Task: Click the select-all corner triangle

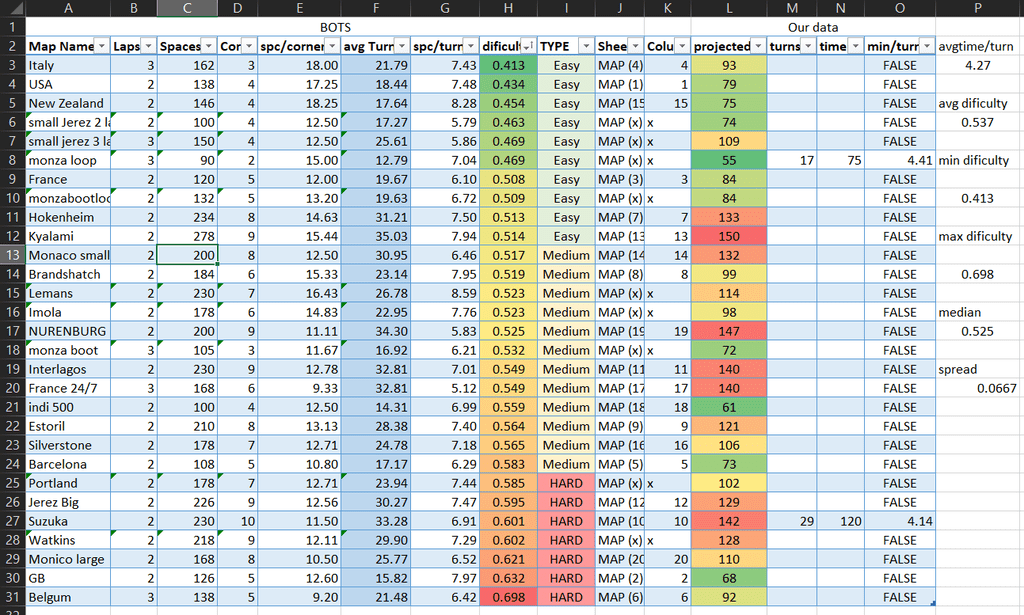Action: point(12,8)
